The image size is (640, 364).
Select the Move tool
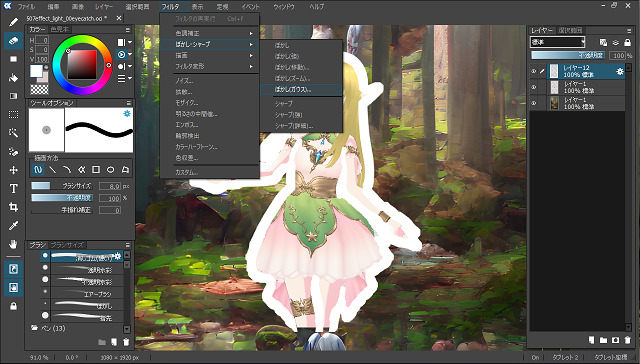(x=13, y=170)
